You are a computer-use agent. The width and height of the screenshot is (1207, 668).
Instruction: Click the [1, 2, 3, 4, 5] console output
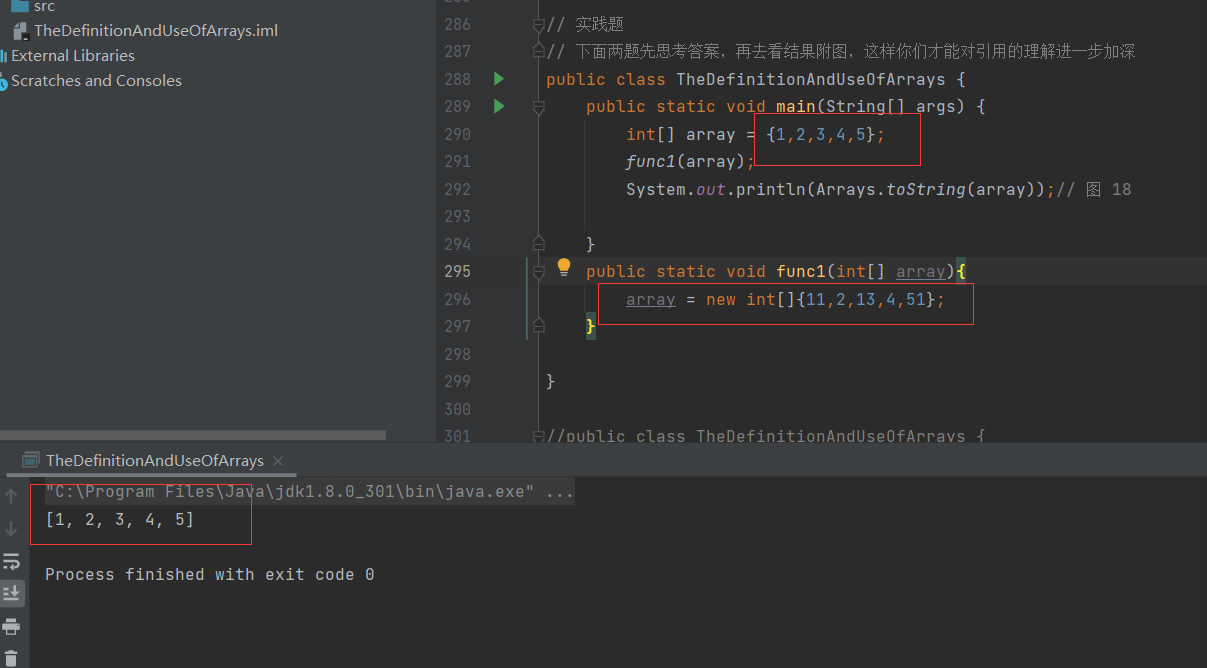click(120, 520)
